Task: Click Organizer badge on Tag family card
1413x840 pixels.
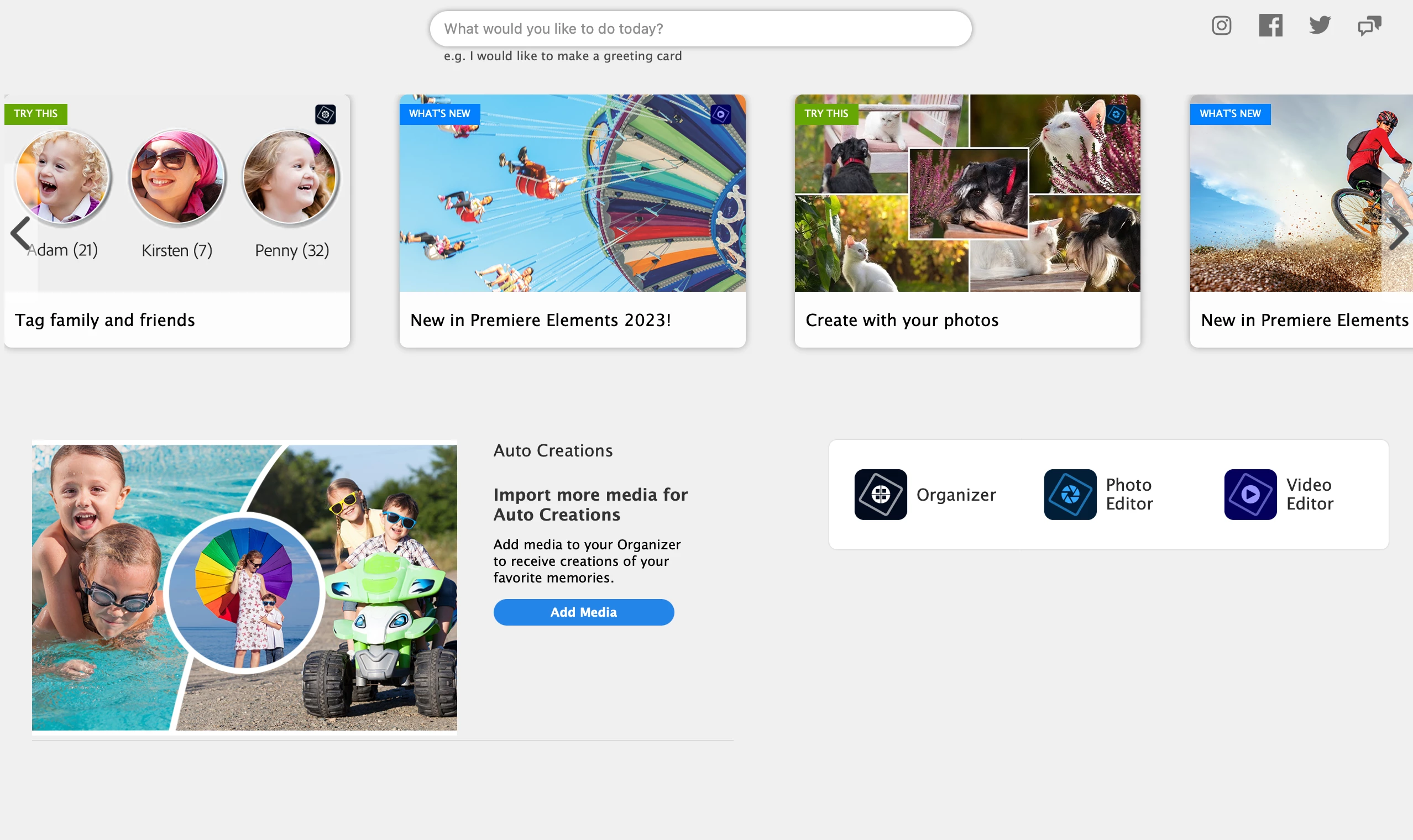Action: [326, 114]
